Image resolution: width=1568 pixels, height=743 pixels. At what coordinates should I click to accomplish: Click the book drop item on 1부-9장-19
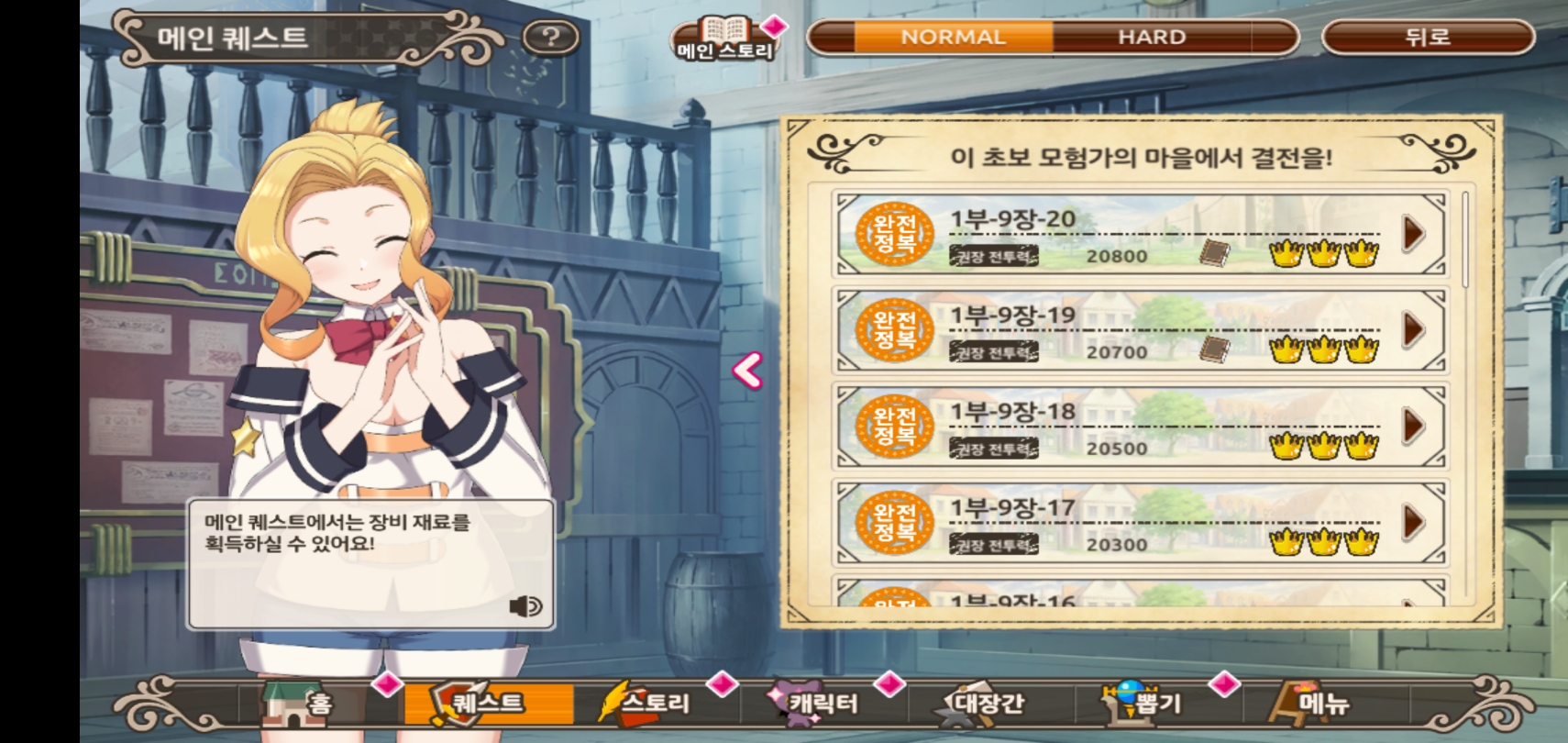1216,349
